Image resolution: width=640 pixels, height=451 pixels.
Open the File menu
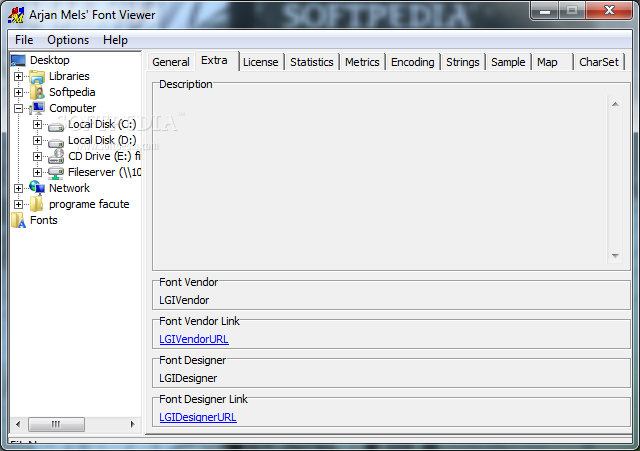pyautogui.click(x=24, y=40)
